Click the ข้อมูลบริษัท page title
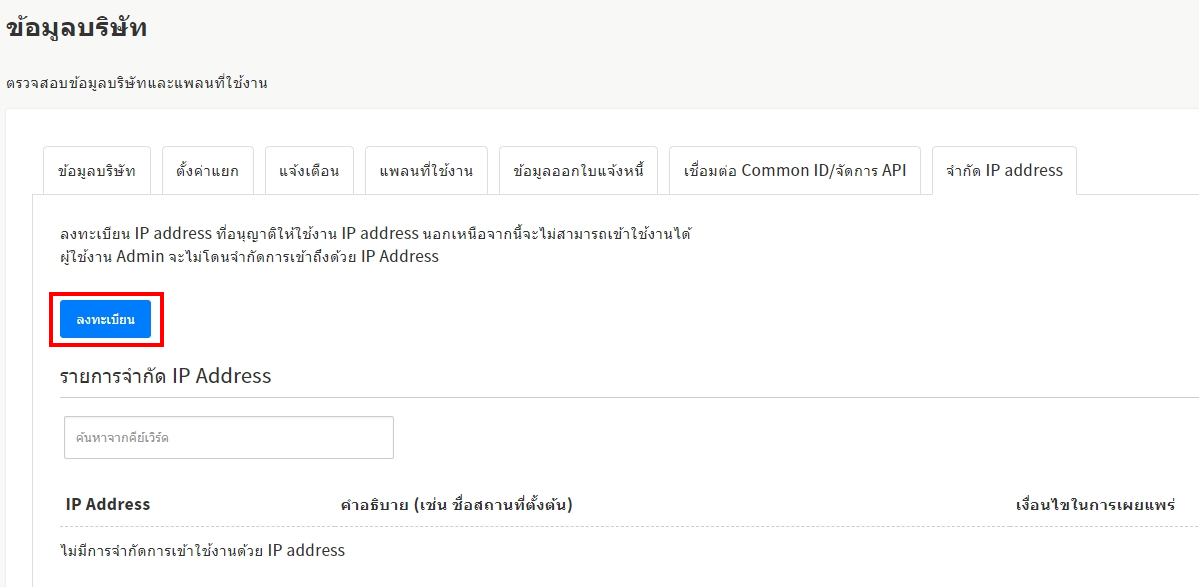Image resolution: width=1199 pixels, height=587 pixels. (x=77, y=28)
